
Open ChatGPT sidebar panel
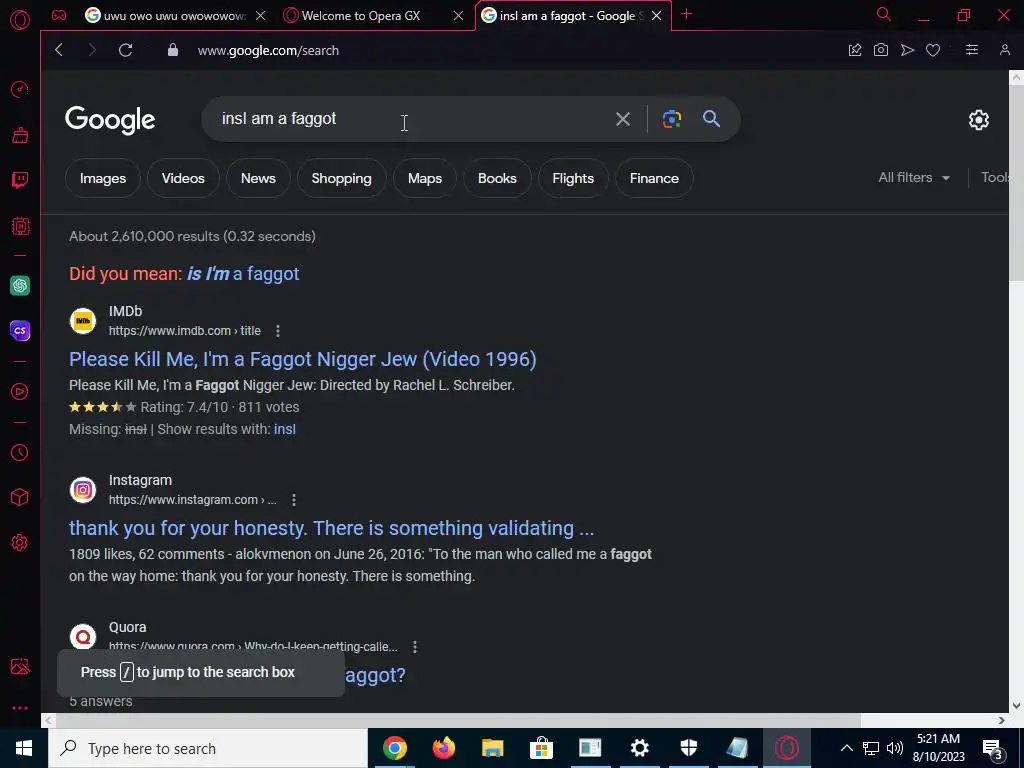[x=20, y=285]
